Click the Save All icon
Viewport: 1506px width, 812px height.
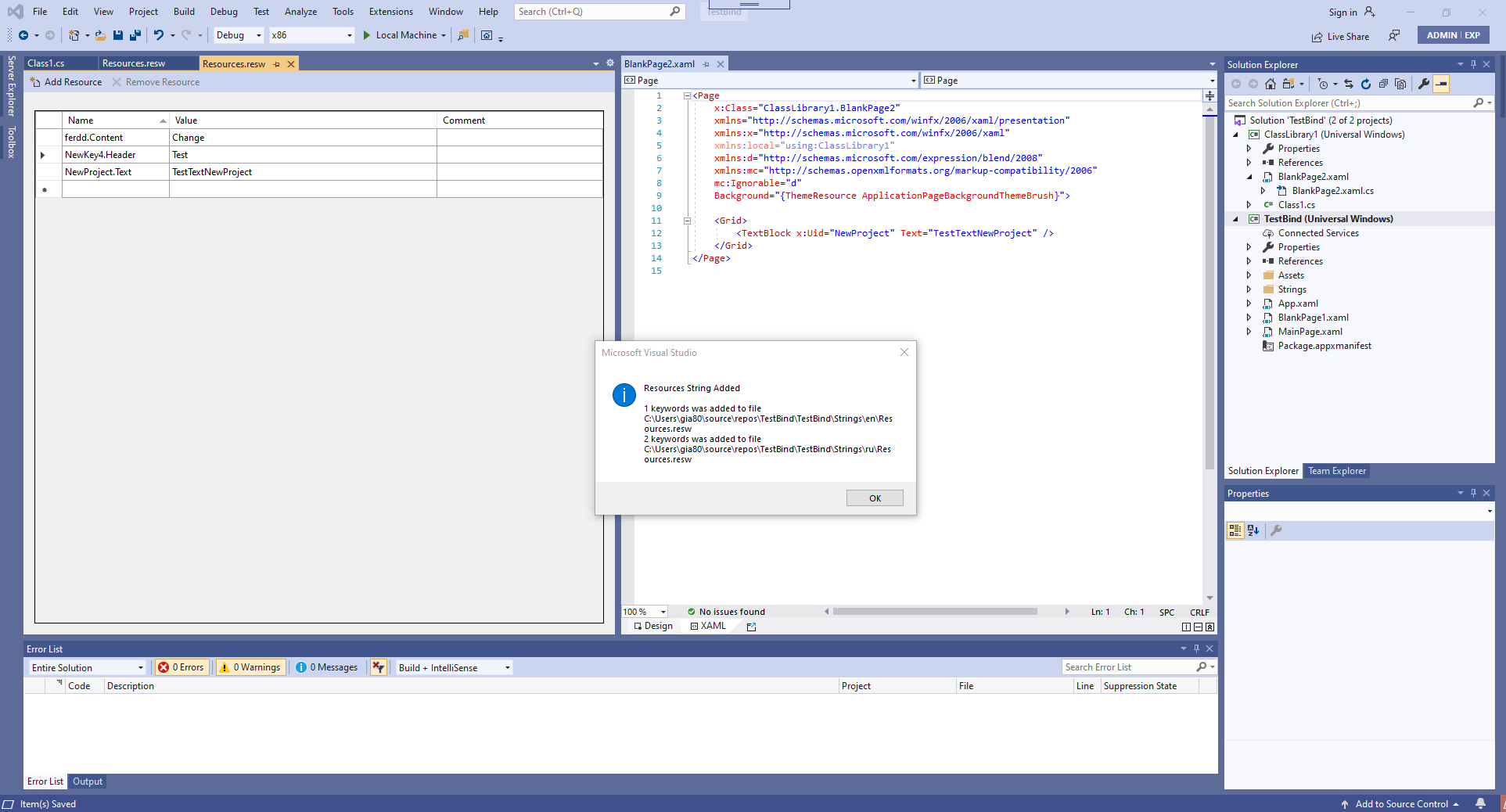[x=135, y=35]
